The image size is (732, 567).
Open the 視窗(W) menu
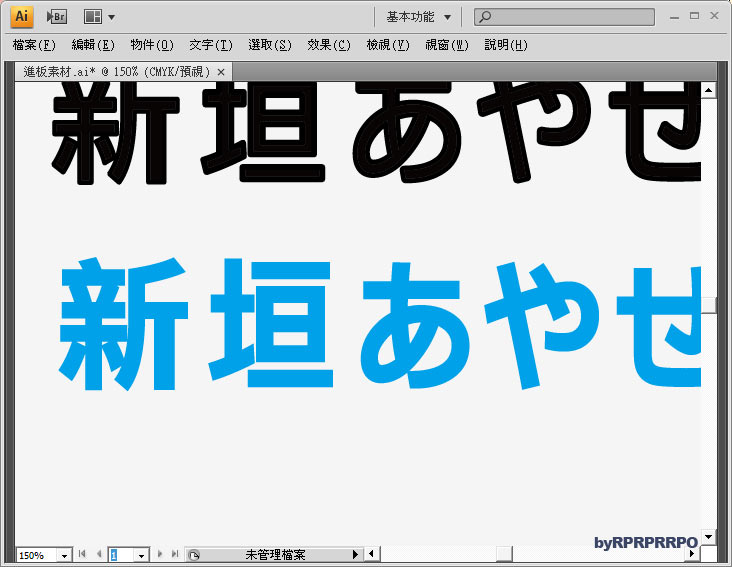coord(447,45)
